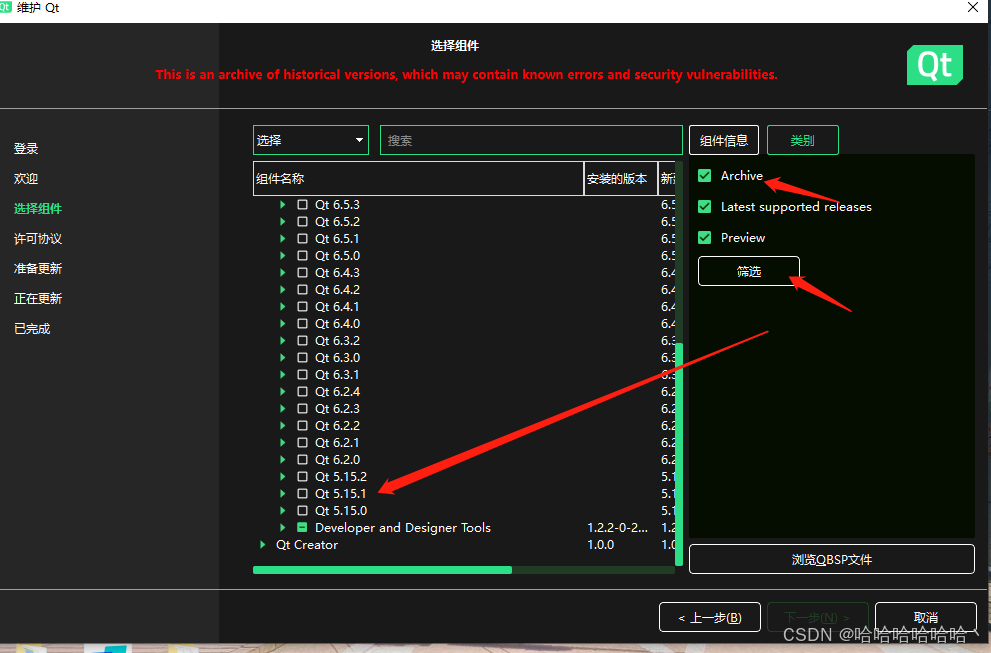Click 浏览QBSP文件 button
Viewport: 991px width, 653px height.
(x=832, y=559)
